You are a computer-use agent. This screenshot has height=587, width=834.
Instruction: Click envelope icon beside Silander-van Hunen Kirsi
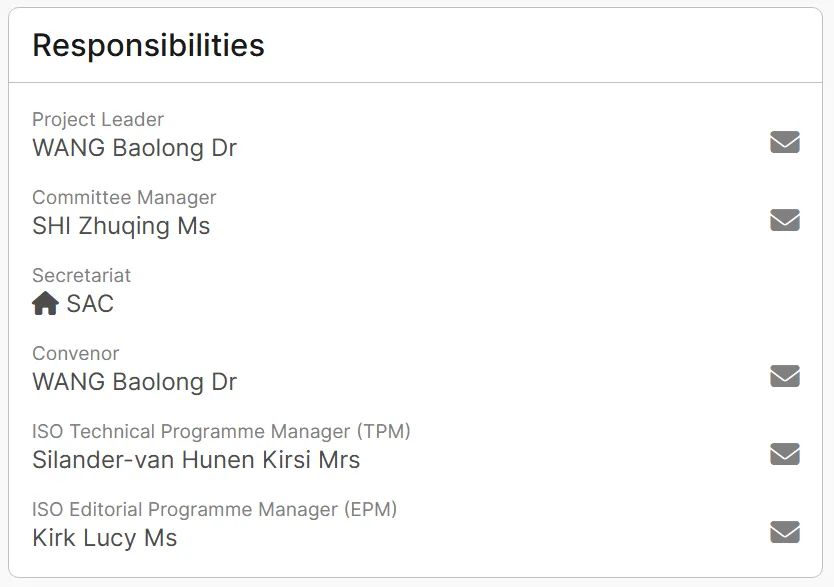[785, 454]
